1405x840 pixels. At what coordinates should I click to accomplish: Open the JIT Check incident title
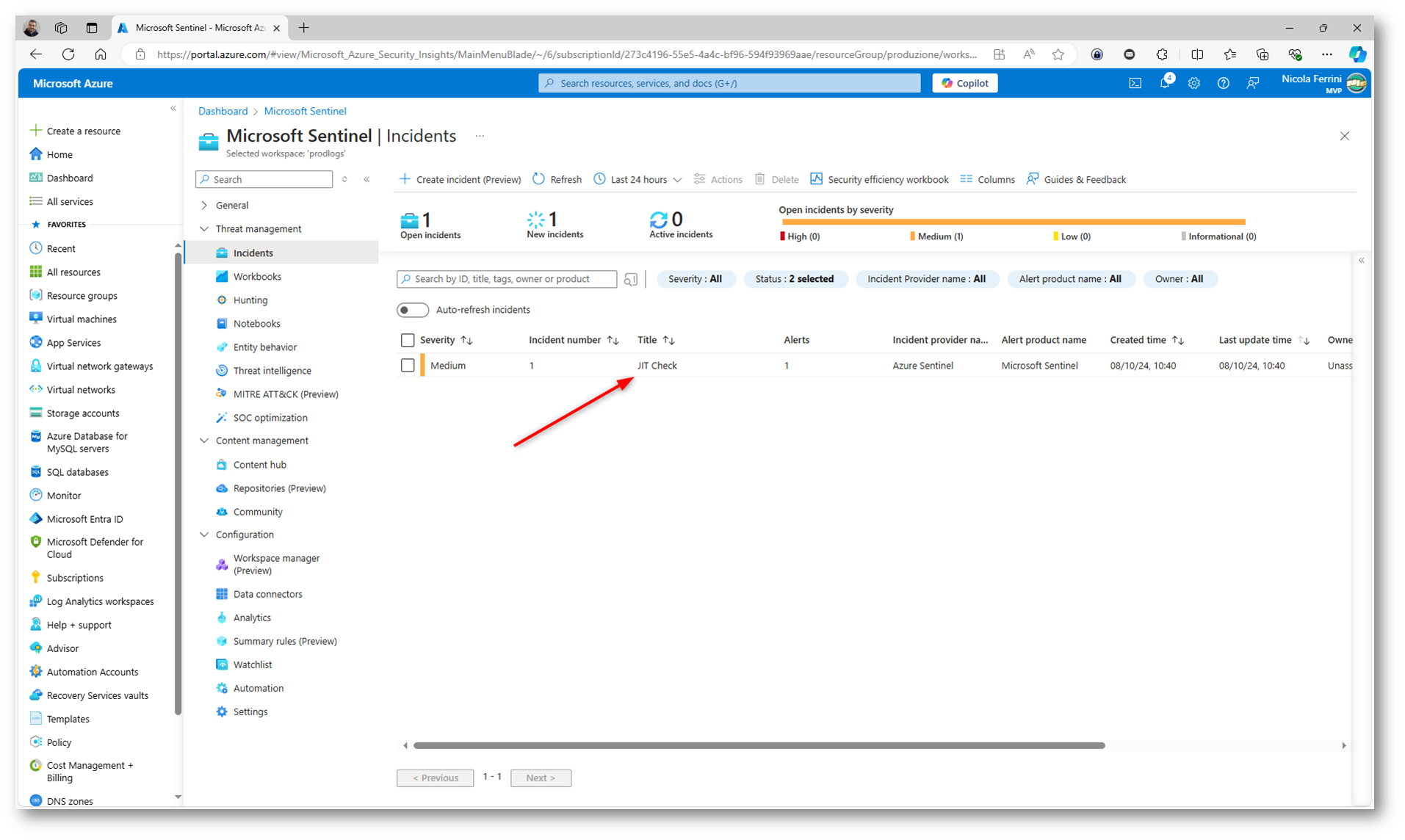pos(657,365)
